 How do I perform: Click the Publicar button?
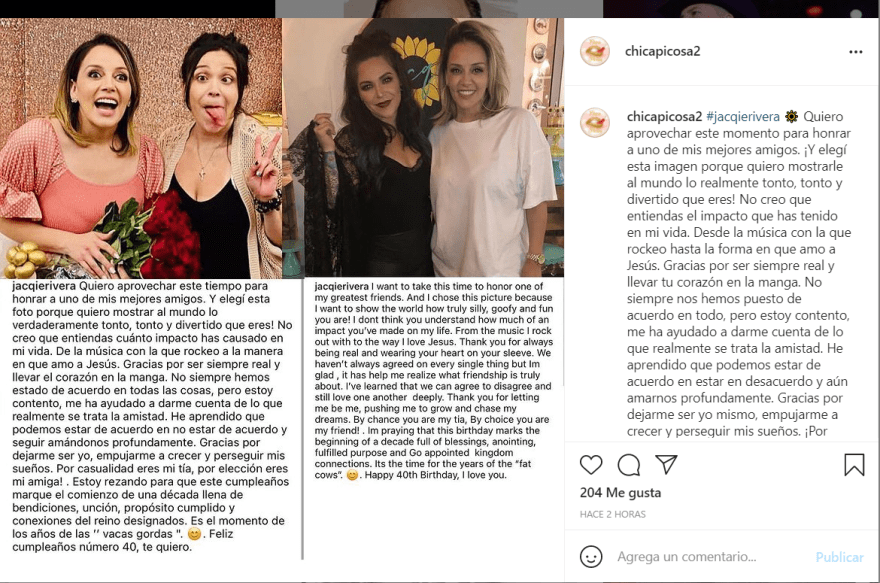pos(839,557)
